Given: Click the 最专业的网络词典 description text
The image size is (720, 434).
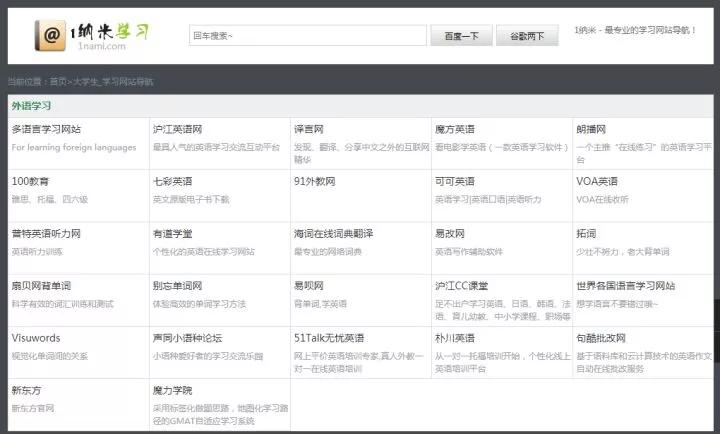Looking at the screenshot, I should click(x=328, y=252).
